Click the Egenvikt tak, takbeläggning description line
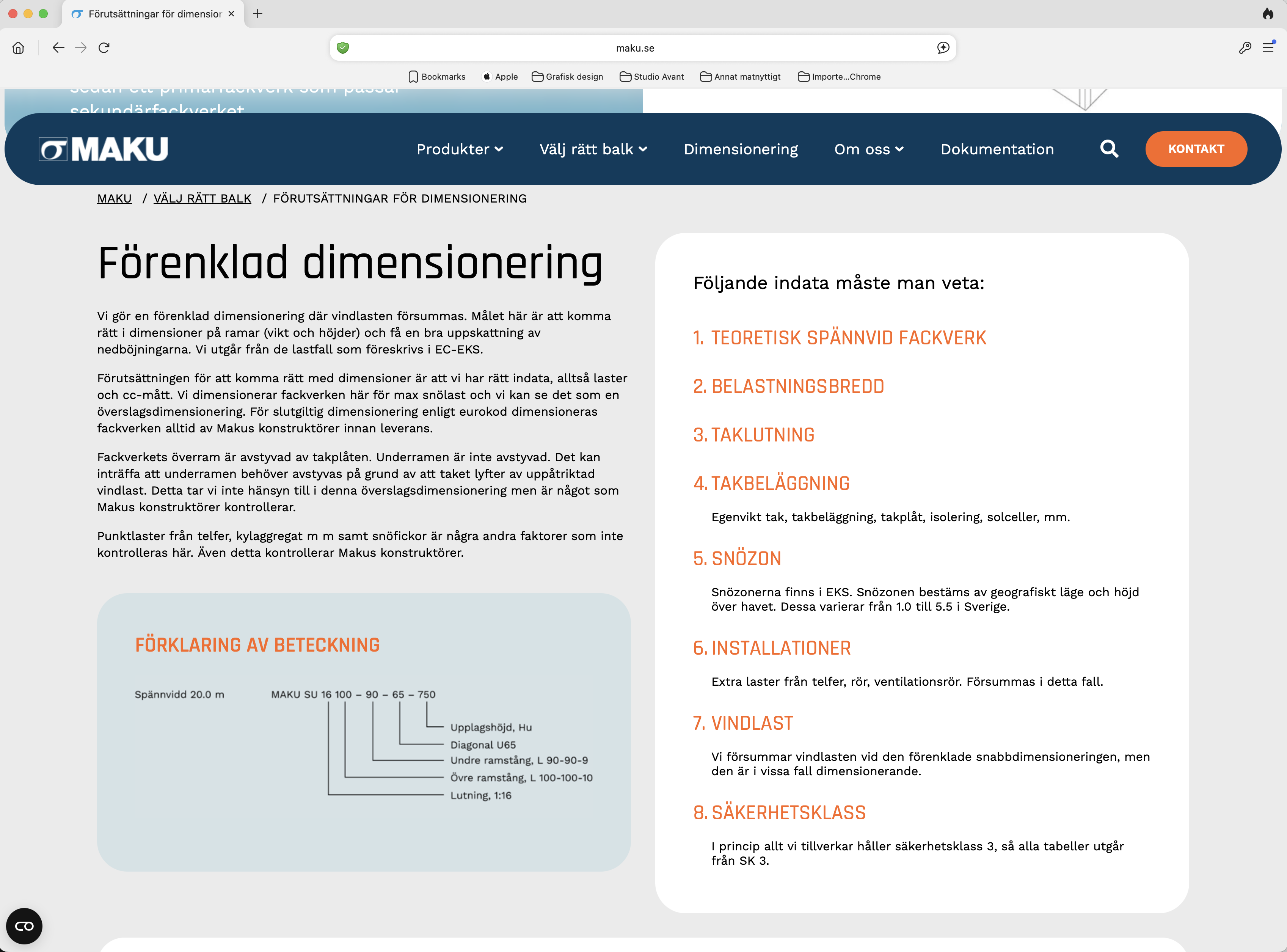1287x952 pixels. click(890, 517)
